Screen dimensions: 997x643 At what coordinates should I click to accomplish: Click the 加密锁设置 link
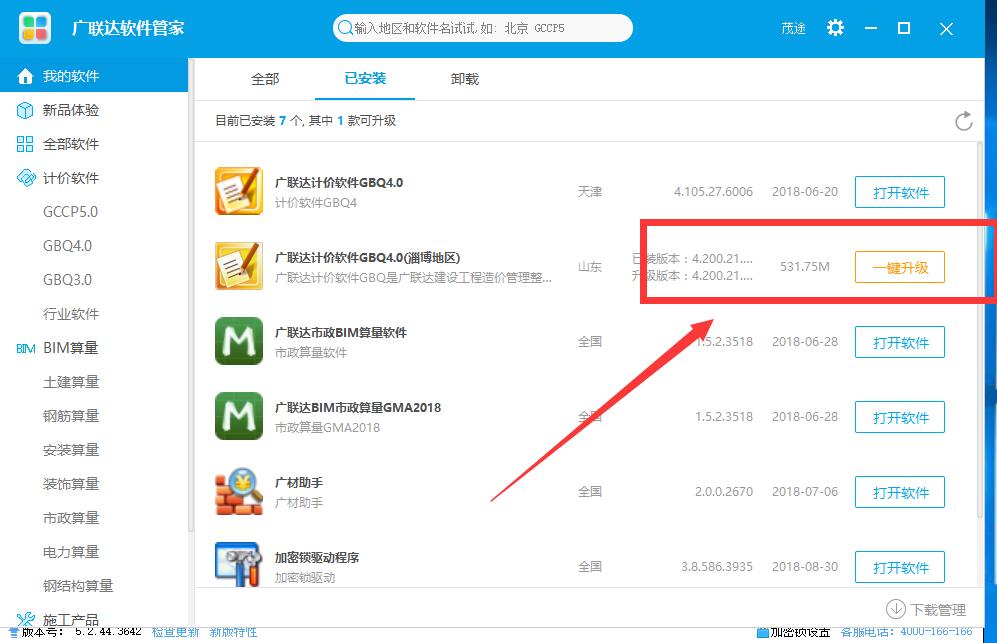(x=800, y=632)
